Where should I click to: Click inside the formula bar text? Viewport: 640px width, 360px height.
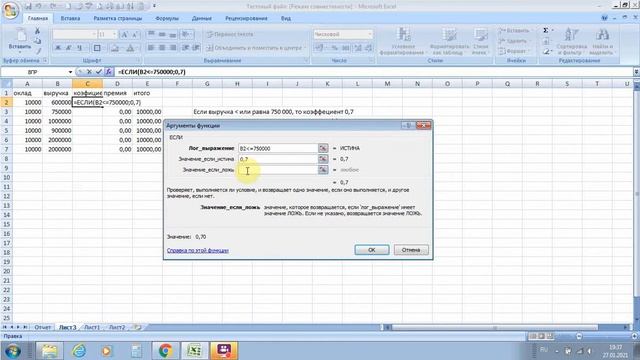[152, 72]
